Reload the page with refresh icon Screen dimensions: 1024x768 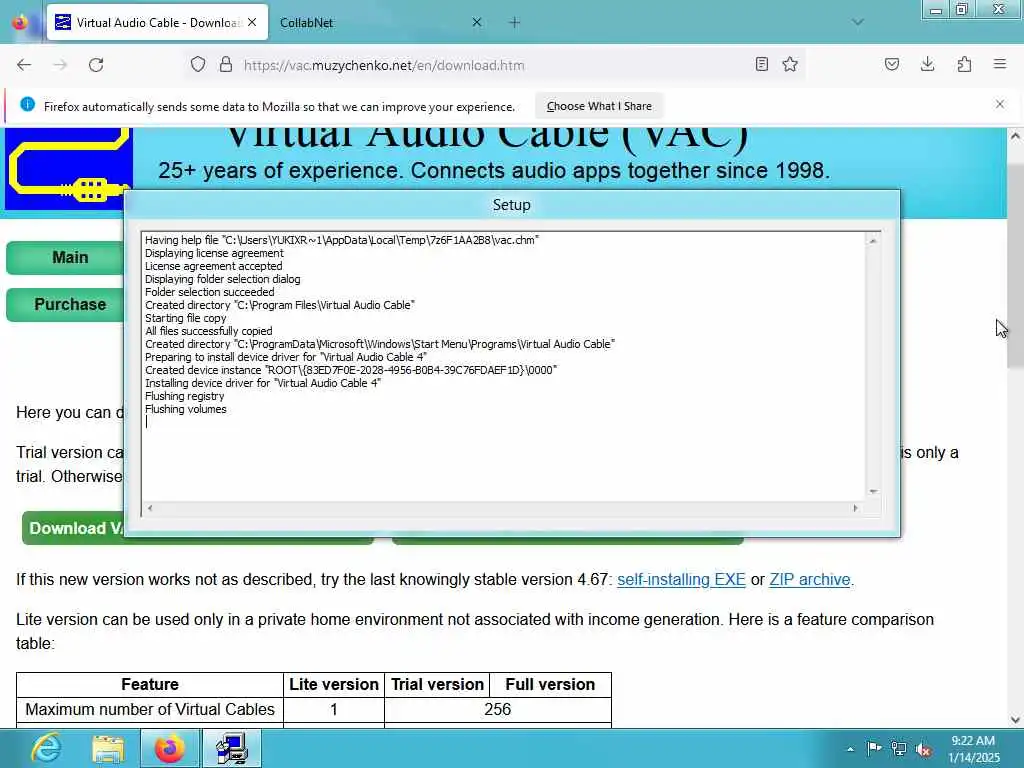pos(96,65)
